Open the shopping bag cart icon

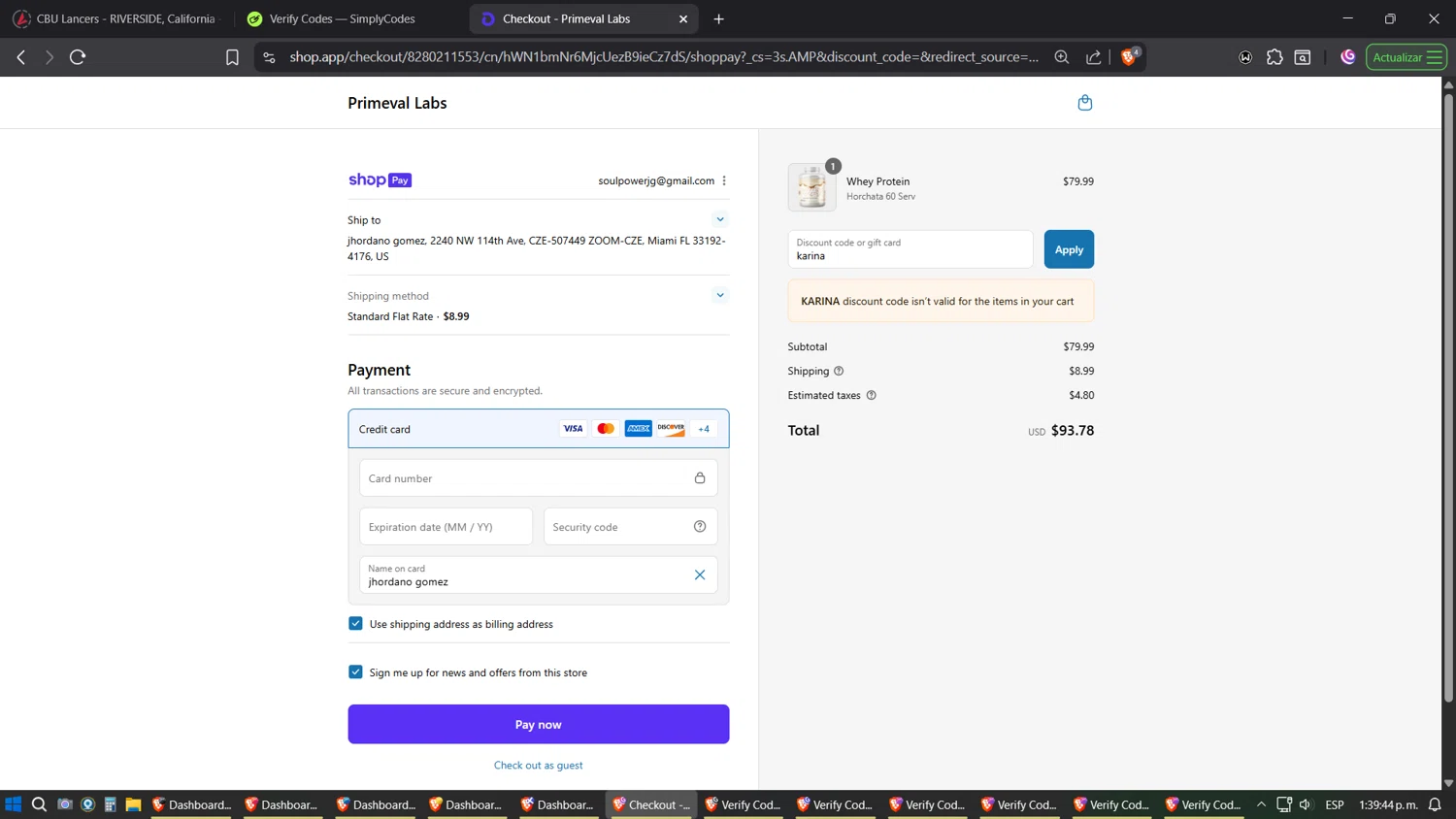[x=1084, y=103]
